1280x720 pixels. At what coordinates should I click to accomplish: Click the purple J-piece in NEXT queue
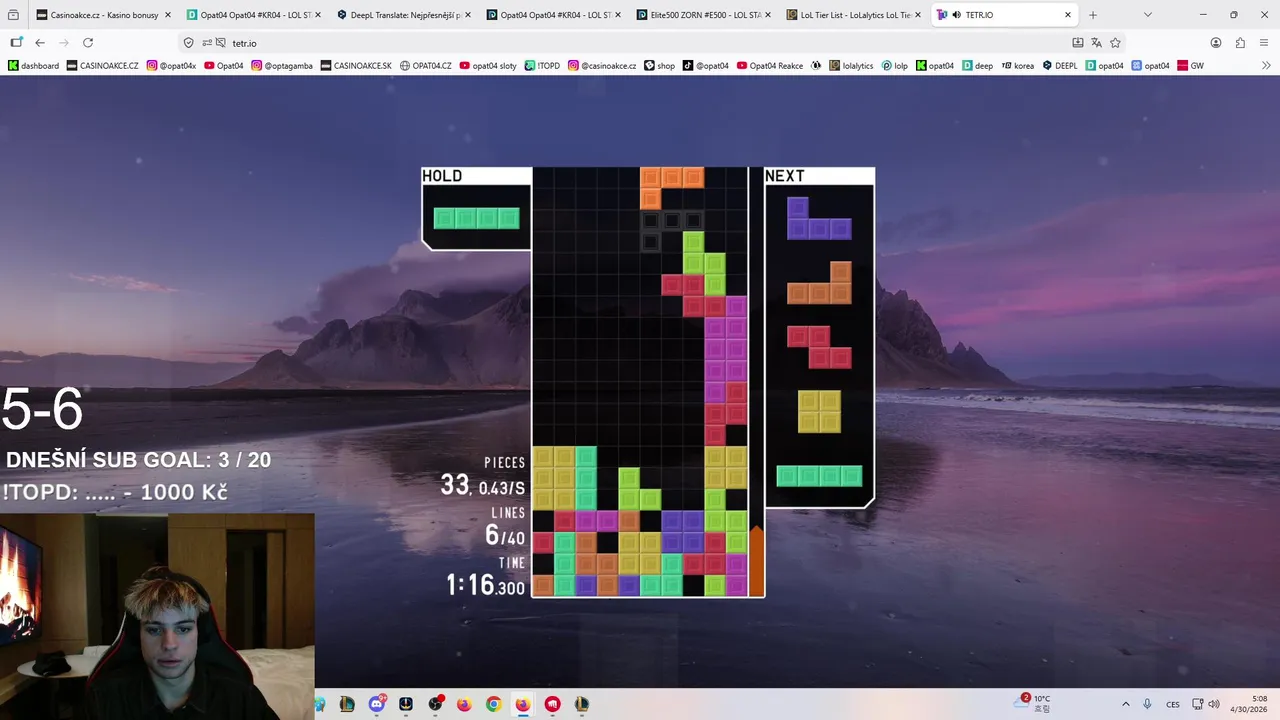tap(819, 218)
